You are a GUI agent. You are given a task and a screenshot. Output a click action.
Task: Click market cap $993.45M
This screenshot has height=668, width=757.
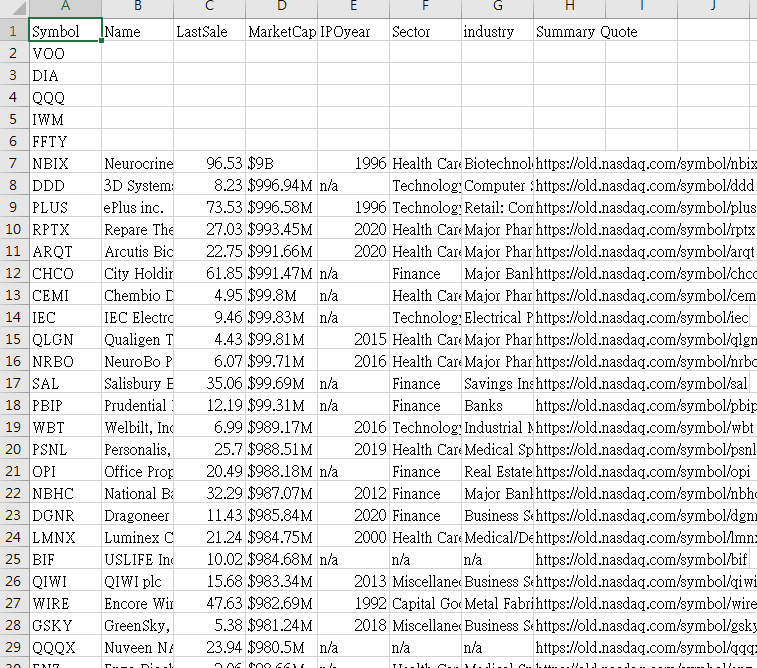[281, 229]
